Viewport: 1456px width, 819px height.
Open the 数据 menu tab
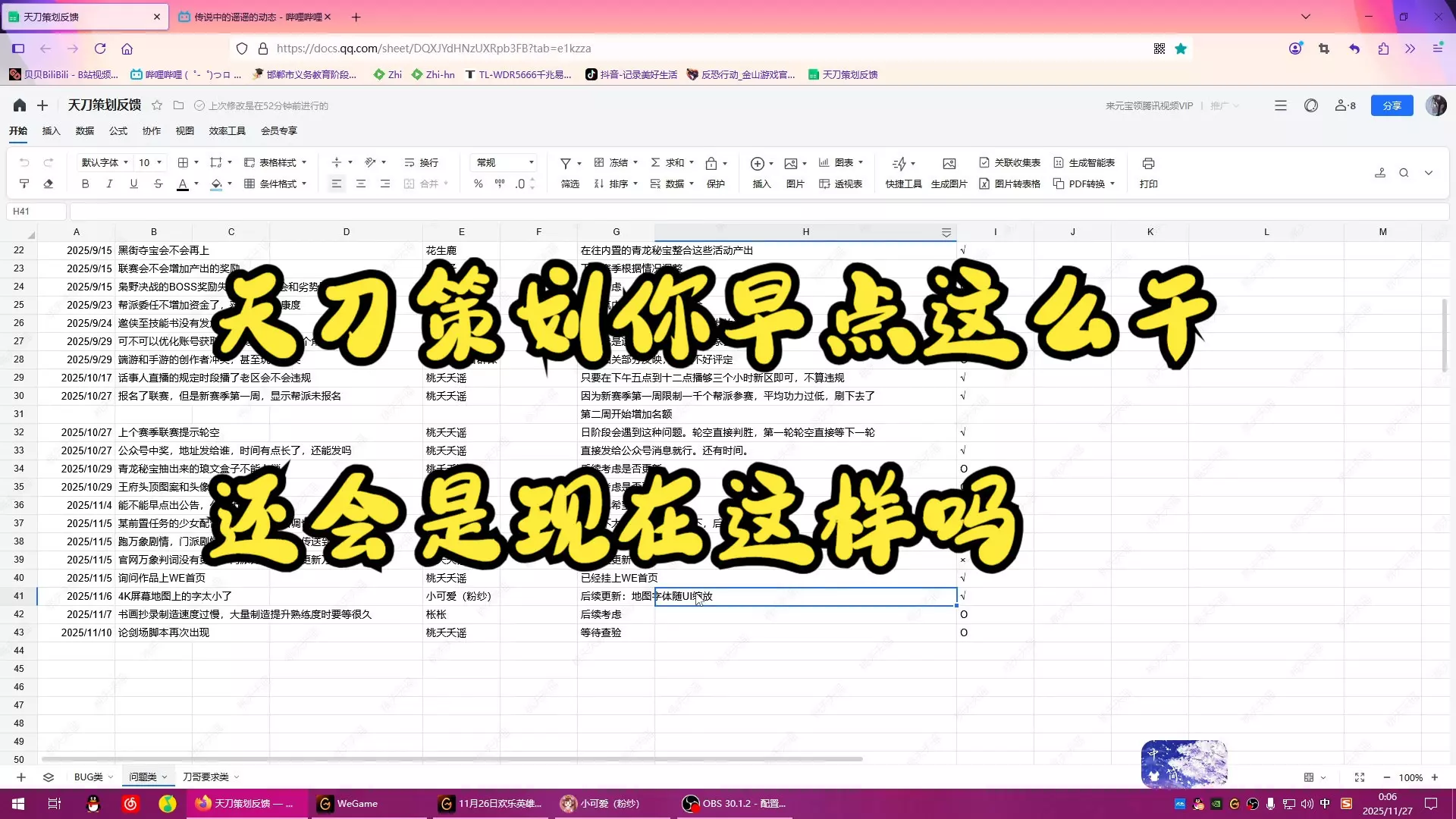(x=84, y=130)
